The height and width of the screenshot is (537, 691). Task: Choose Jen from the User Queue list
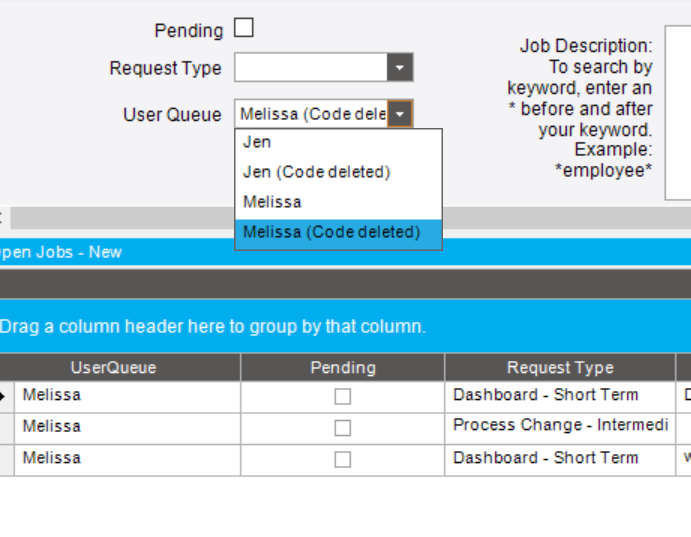(x=338, y=142)
